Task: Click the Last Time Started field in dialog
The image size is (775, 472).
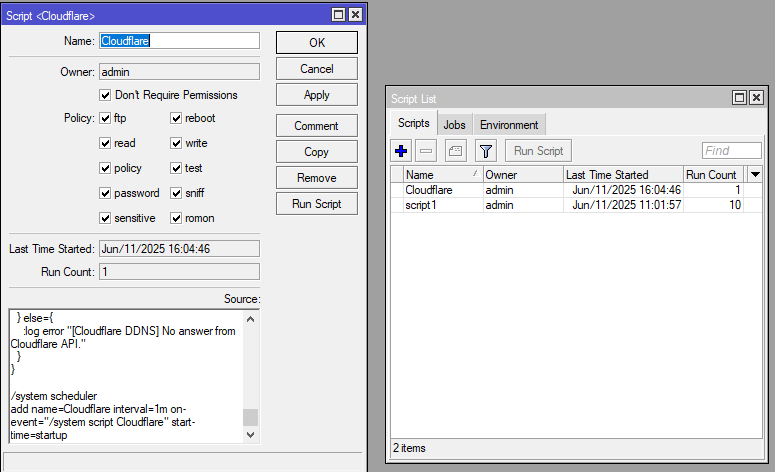Action: click(x=179, y=249)
